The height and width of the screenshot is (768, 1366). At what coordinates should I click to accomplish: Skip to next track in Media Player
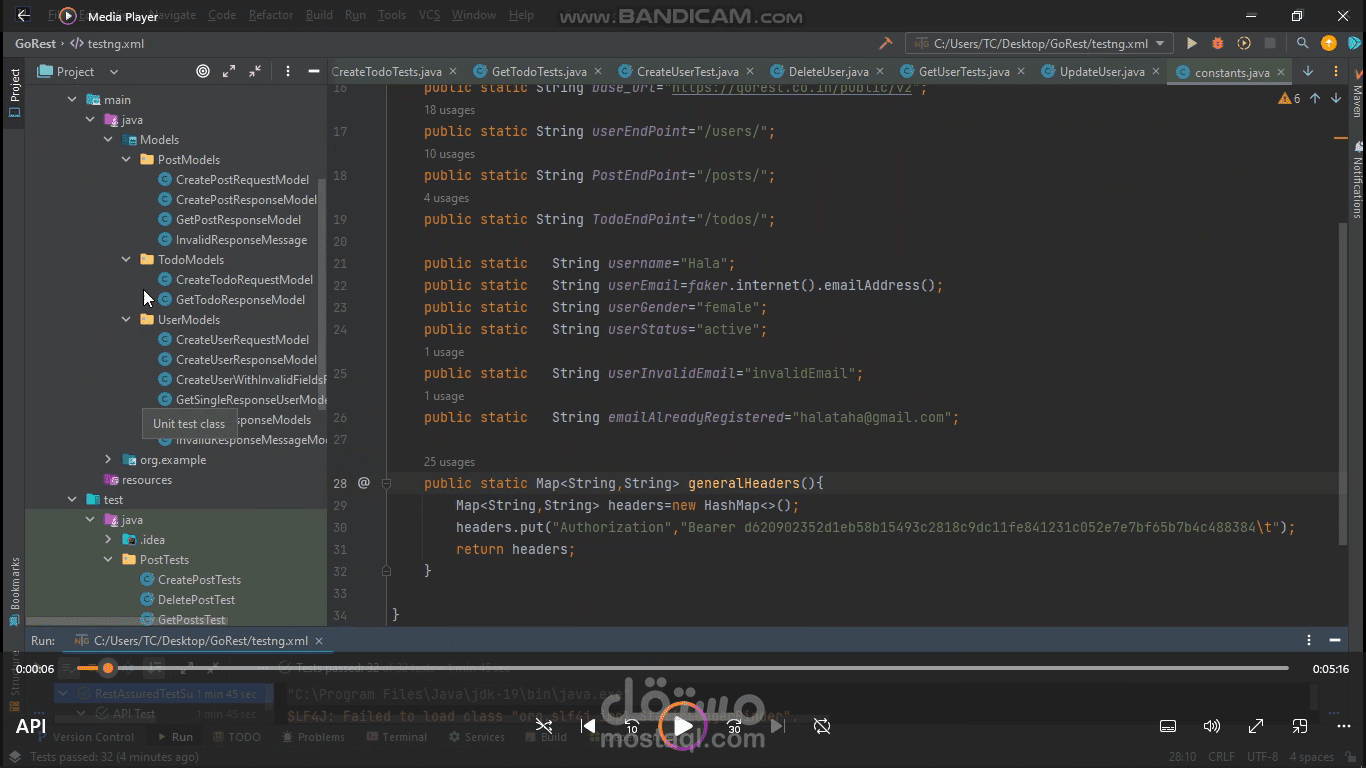pos(777,726)
